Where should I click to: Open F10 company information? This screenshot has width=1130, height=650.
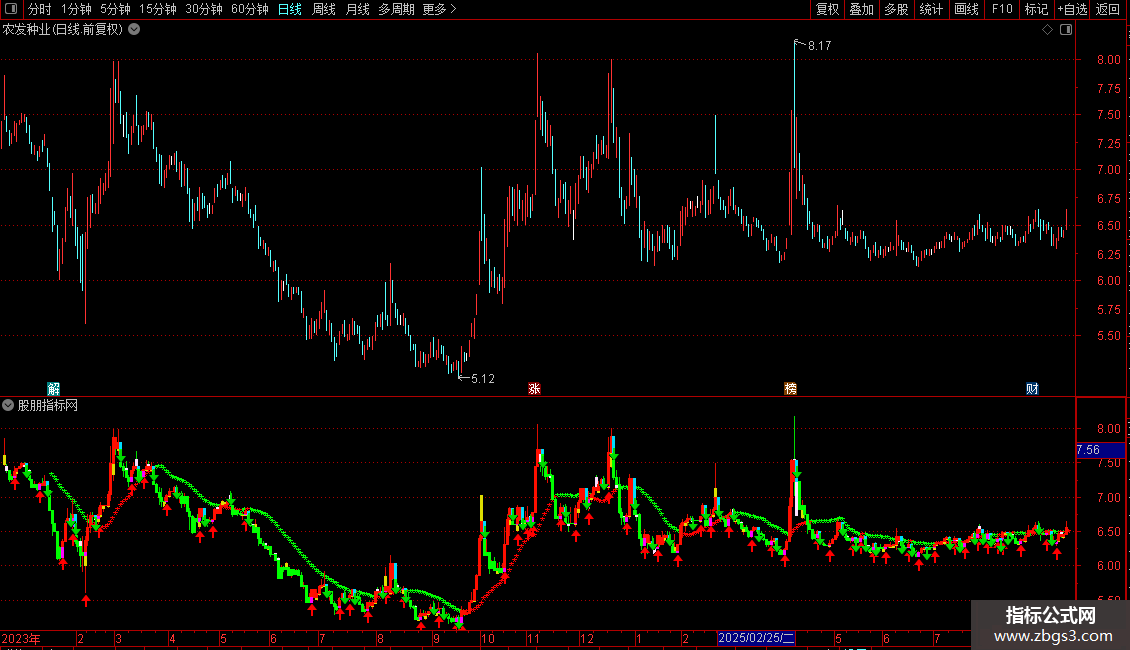click(1002, 9)
